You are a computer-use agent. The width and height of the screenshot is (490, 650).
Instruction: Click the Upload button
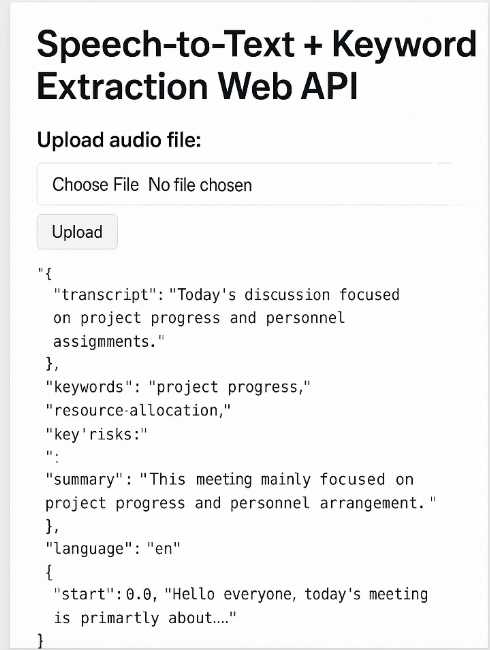tap(77, 232)
